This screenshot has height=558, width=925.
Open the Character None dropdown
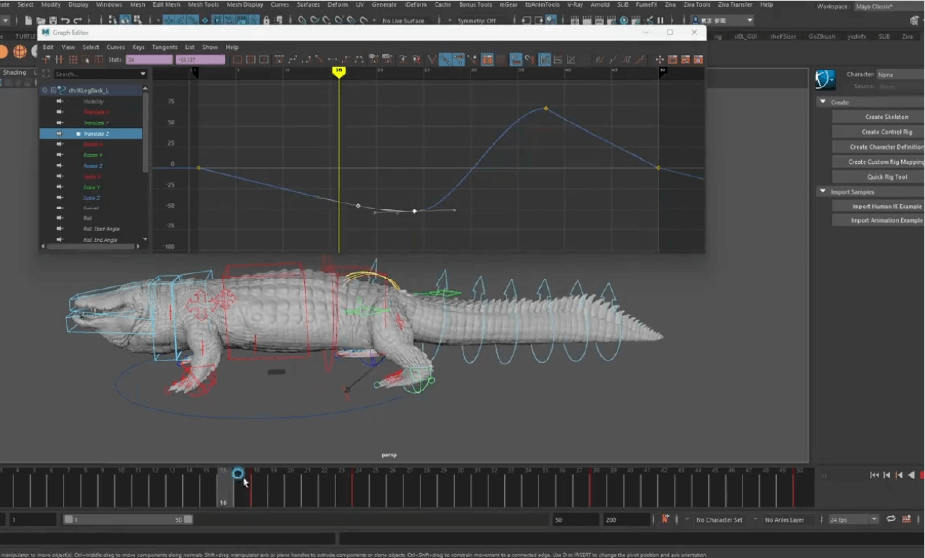point(899,74)
